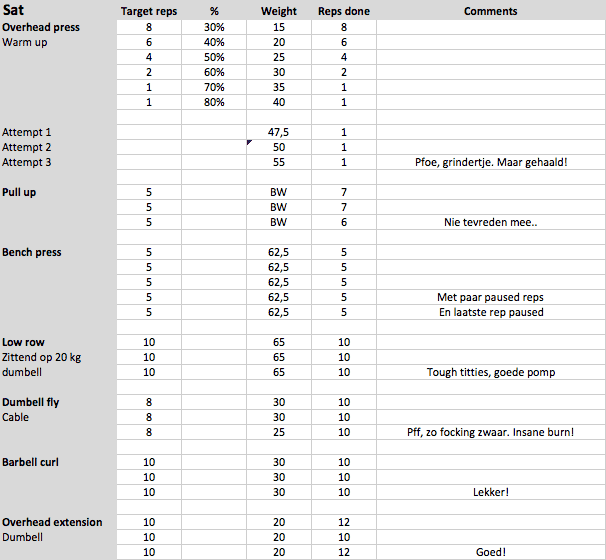Click the 'Overhead press' exercise cell
The image size is (606, 560).
(41, 27)
